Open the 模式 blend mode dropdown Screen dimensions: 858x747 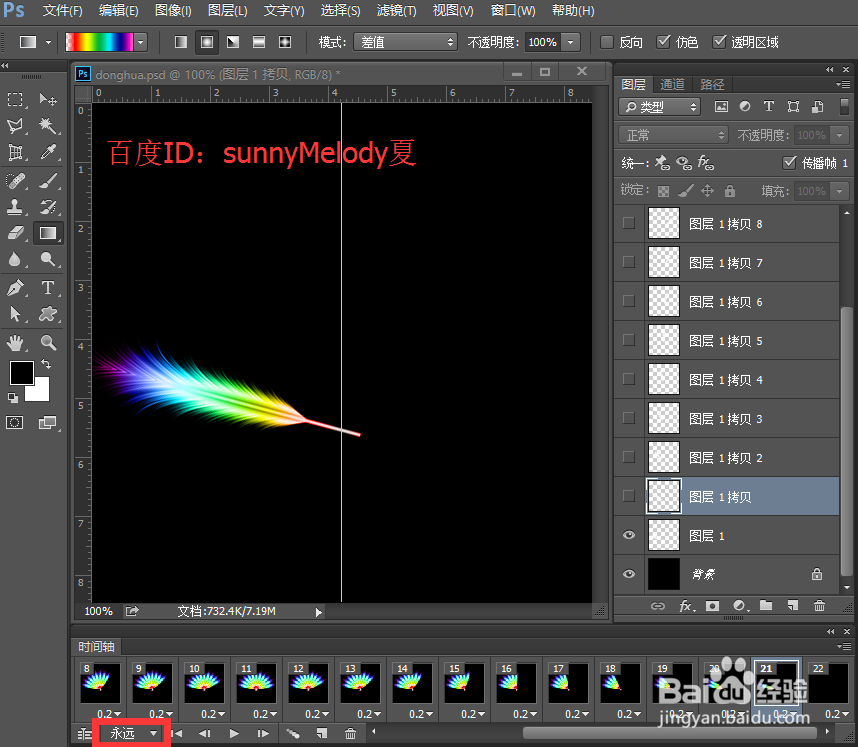point(405,42)
